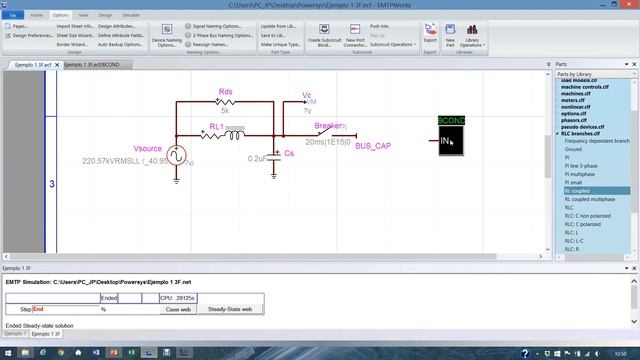
Task: Open Library Operations icon
Action: click(x=472, y=29)
